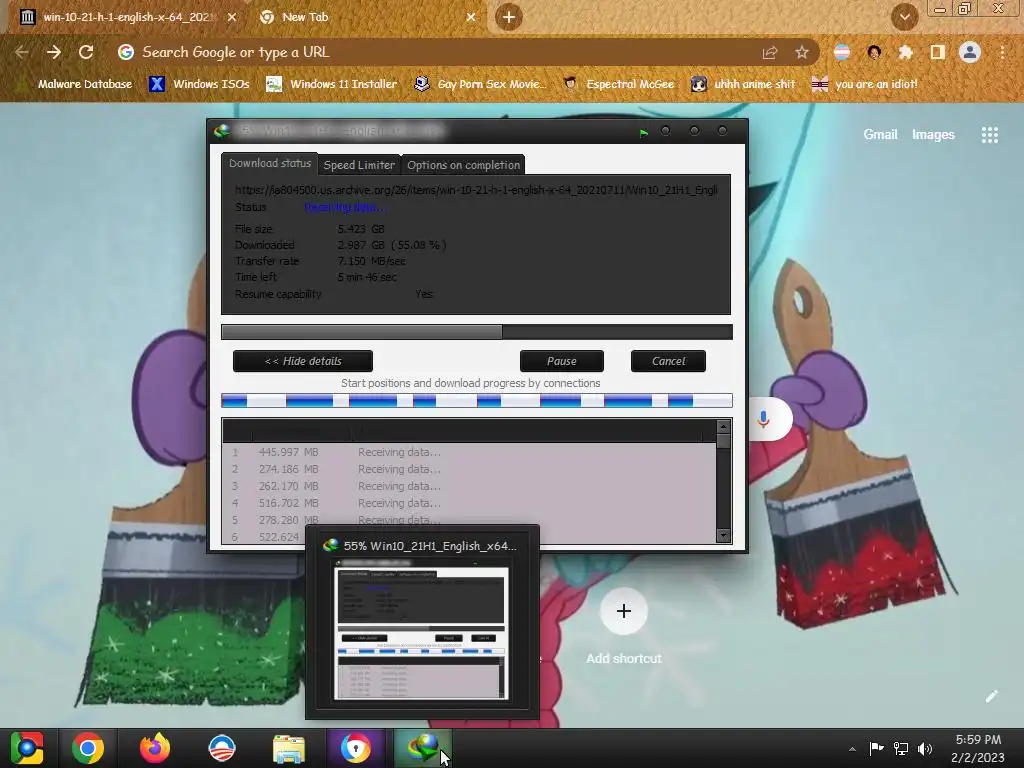The image size is (1024, 768).
Task: Click the voice search microphone icon
Action: (763, 419)
